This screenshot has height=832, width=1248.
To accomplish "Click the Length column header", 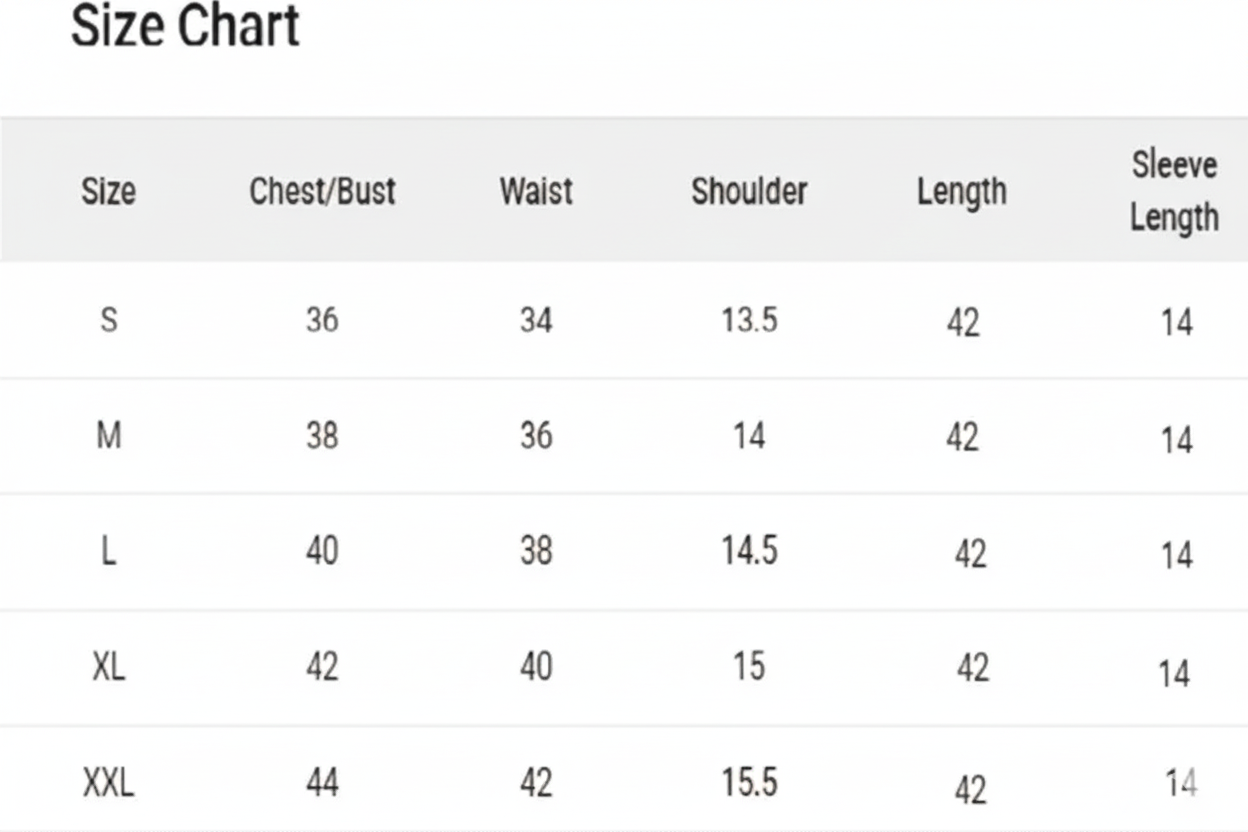I will (962, 191).
